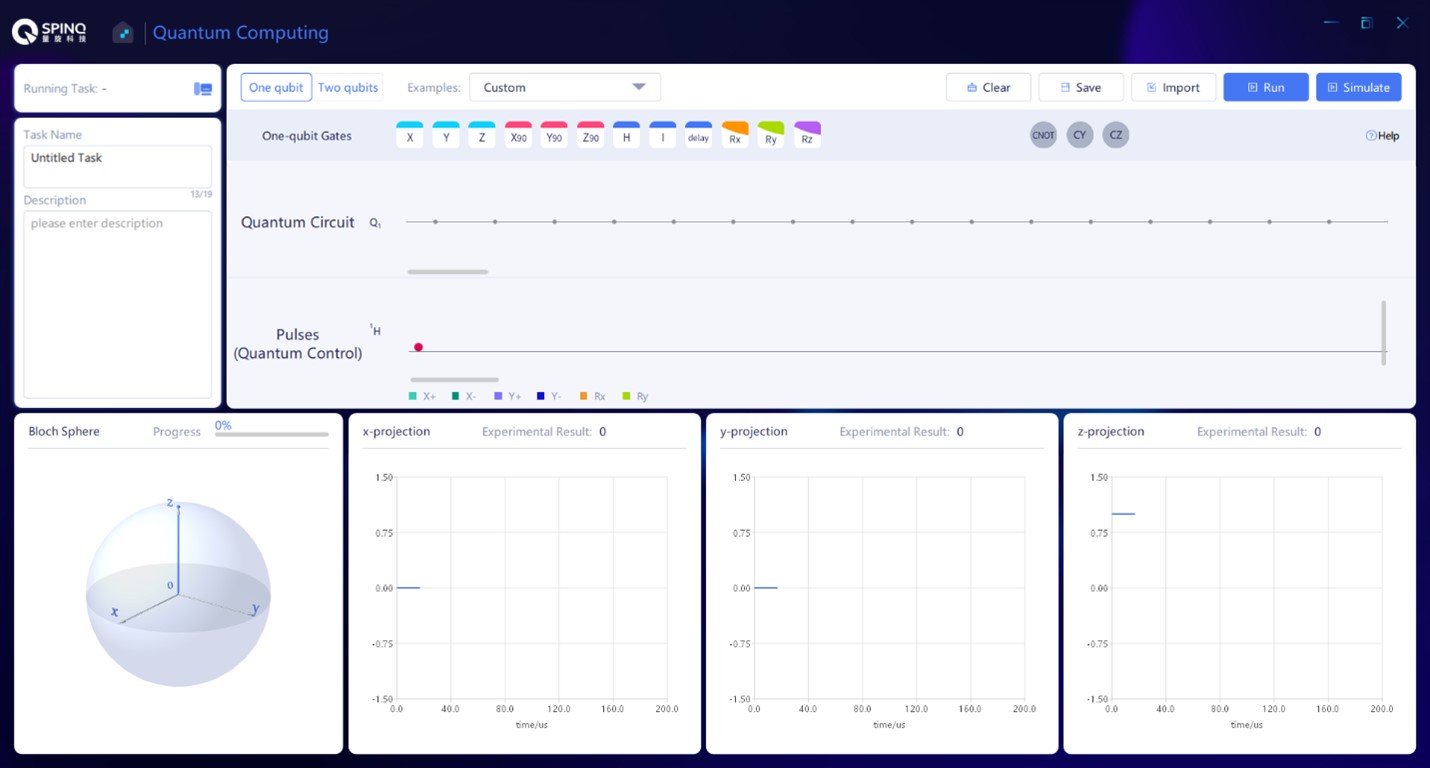
Task: Select the CNOT gate circle
Action: 1043,135
